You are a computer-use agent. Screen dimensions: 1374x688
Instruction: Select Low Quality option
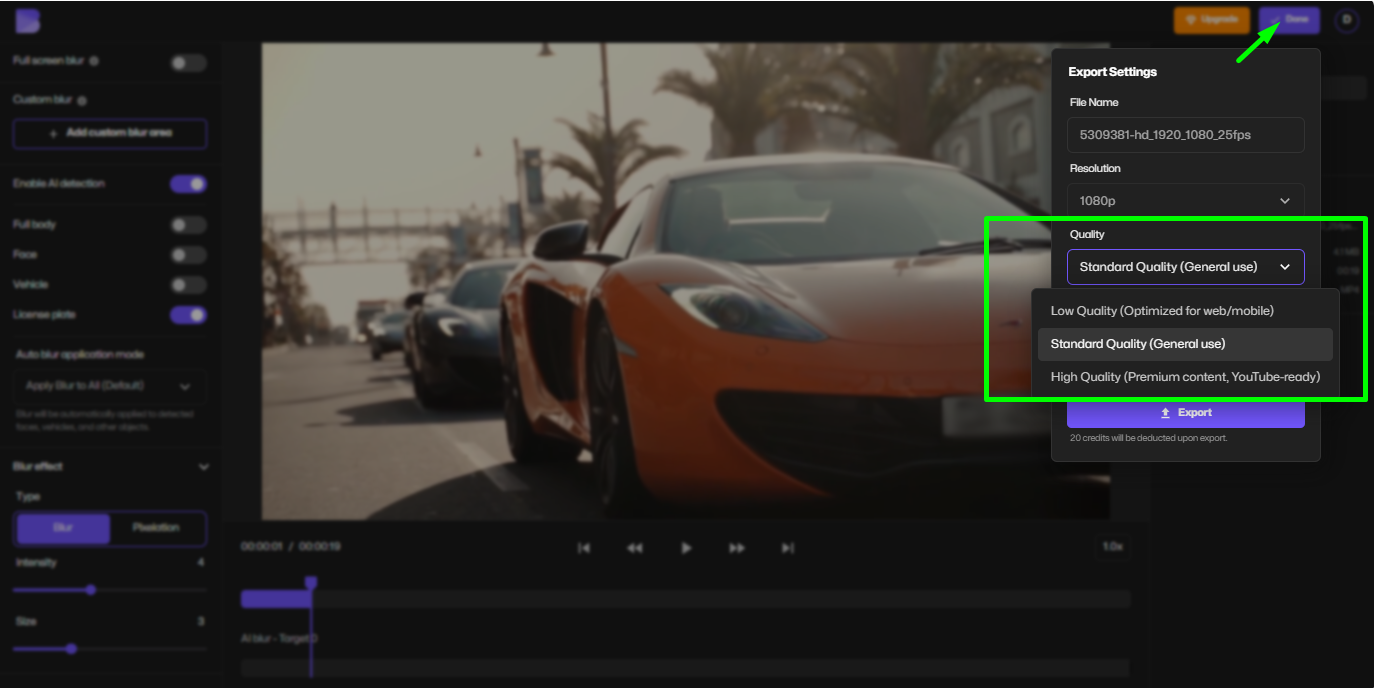[x=1162, y=311]
